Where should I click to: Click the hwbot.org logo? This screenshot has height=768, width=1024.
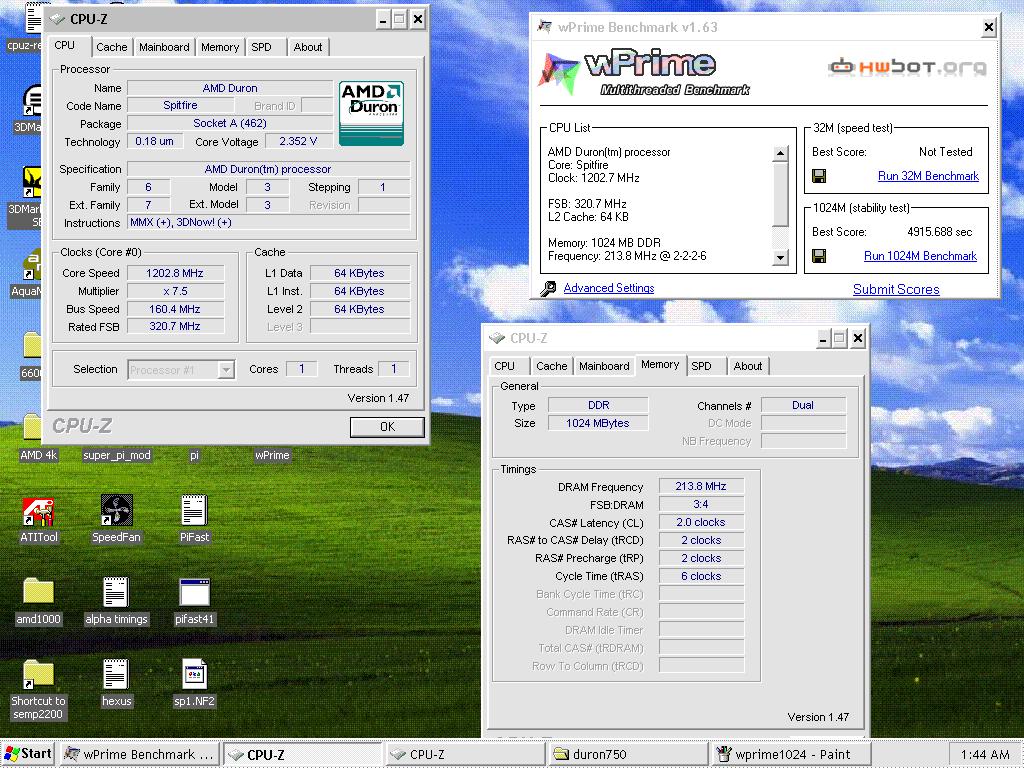pos(908,67)
